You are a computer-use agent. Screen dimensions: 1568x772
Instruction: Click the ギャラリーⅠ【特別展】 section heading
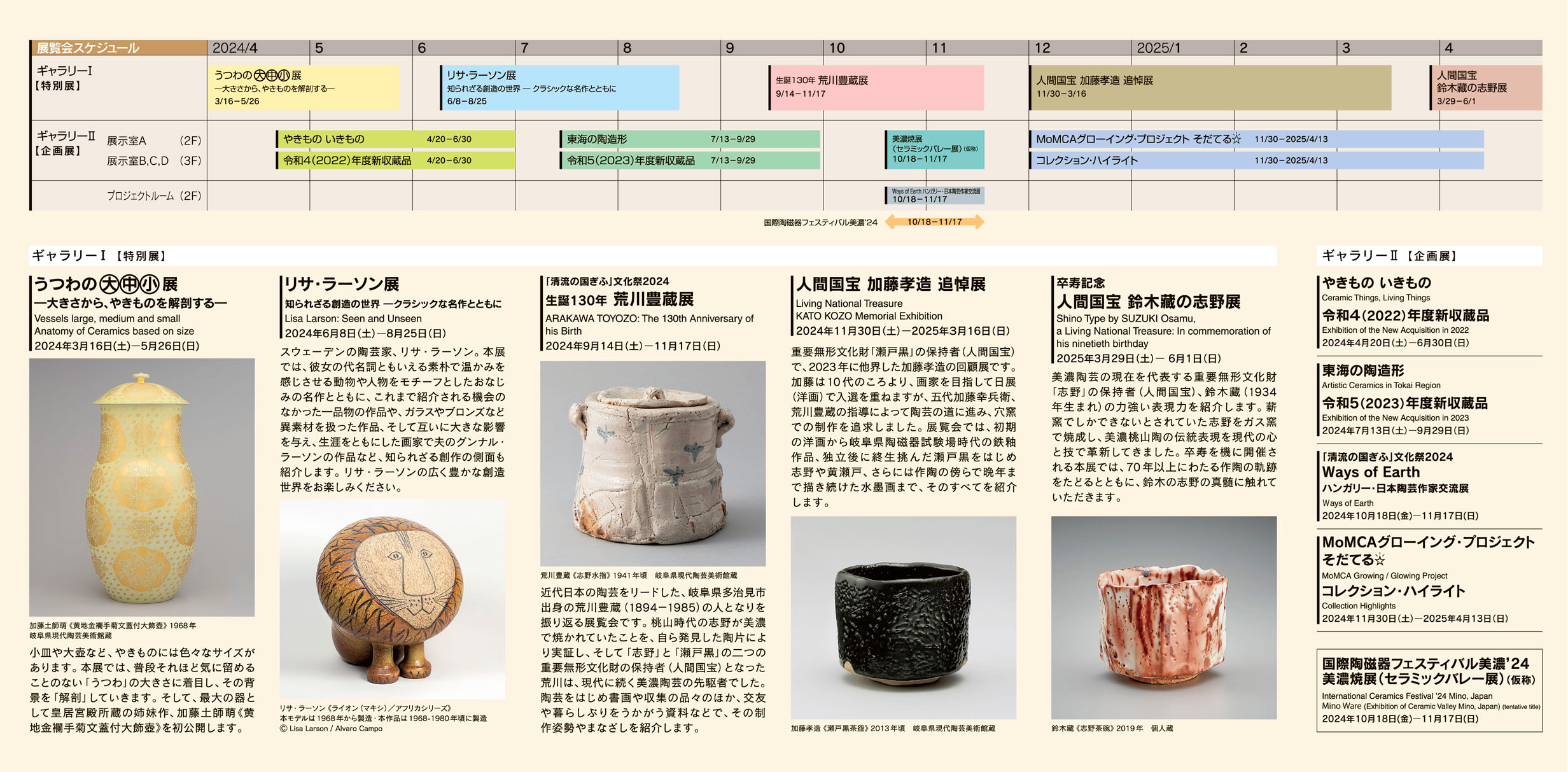coord(100,256)
